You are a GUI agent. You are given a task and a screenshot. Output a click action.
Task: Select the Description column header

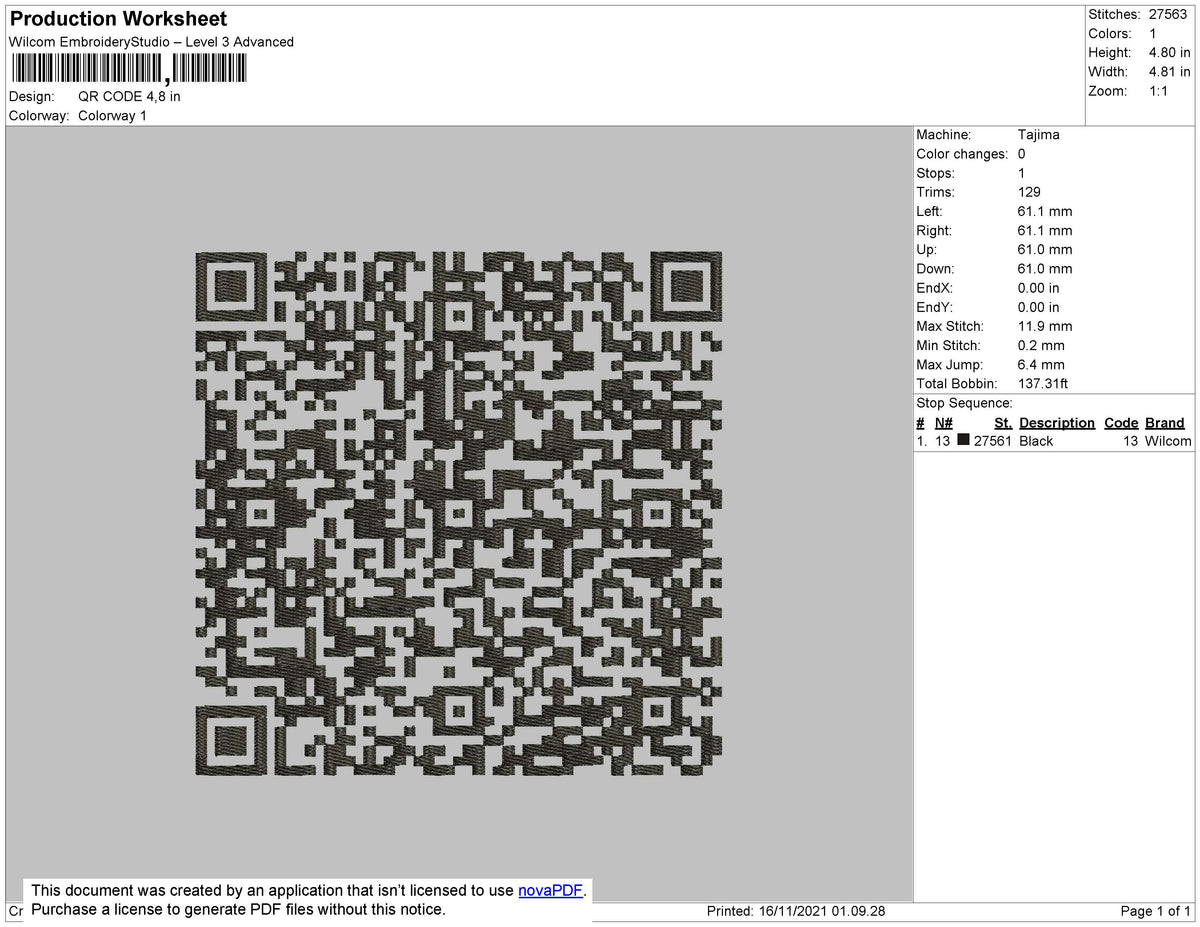point(1057,422)
